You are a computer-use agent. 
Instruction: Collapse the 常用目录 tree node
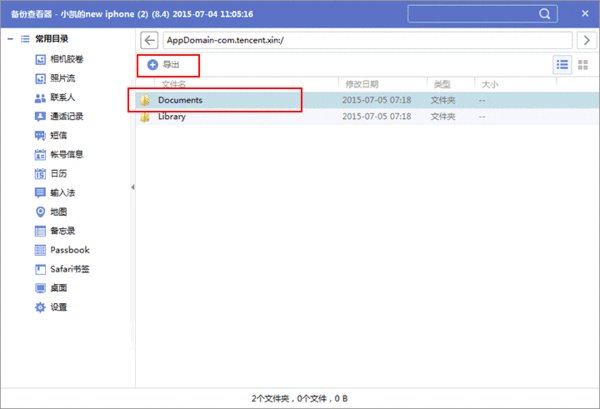coord(10,40)
